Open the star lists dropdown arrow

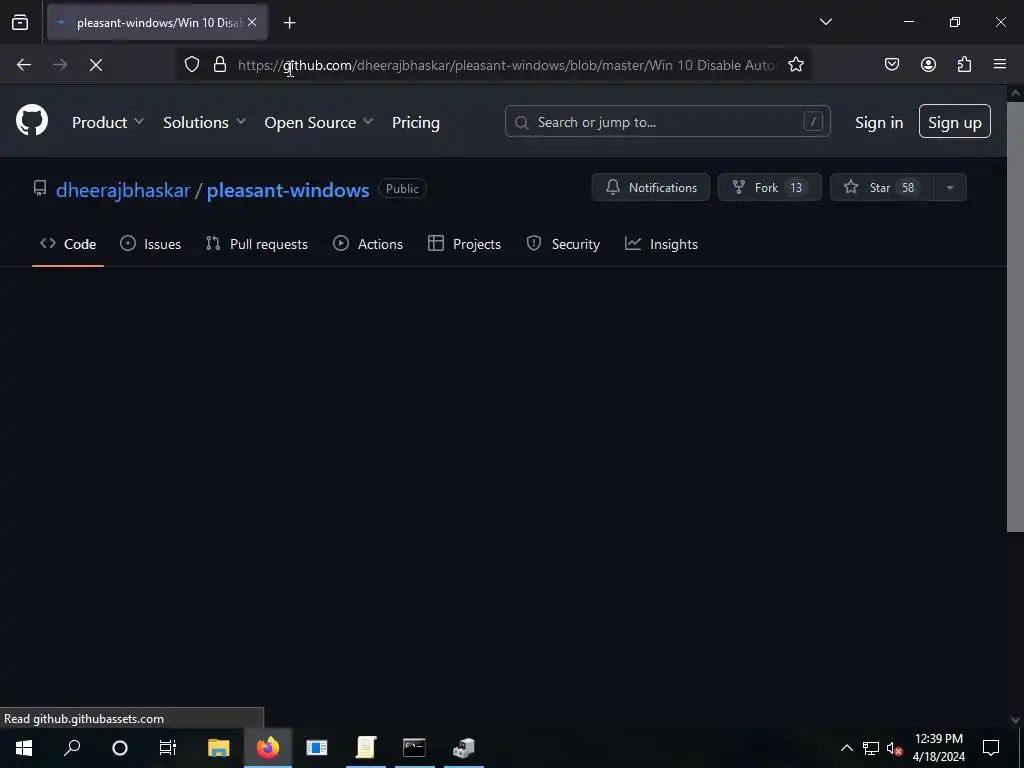tap(950, 187)
